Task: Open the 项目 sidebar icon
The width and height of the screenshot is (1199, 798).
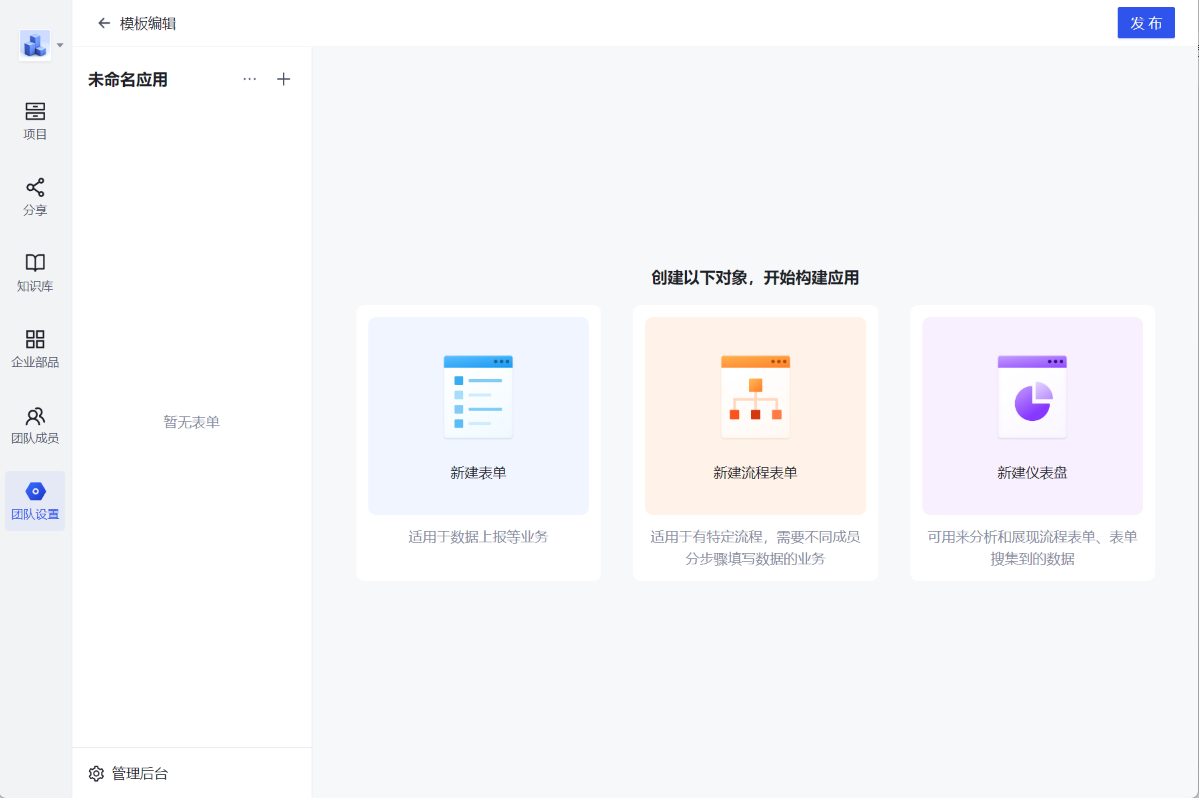Action: point(35,112)
